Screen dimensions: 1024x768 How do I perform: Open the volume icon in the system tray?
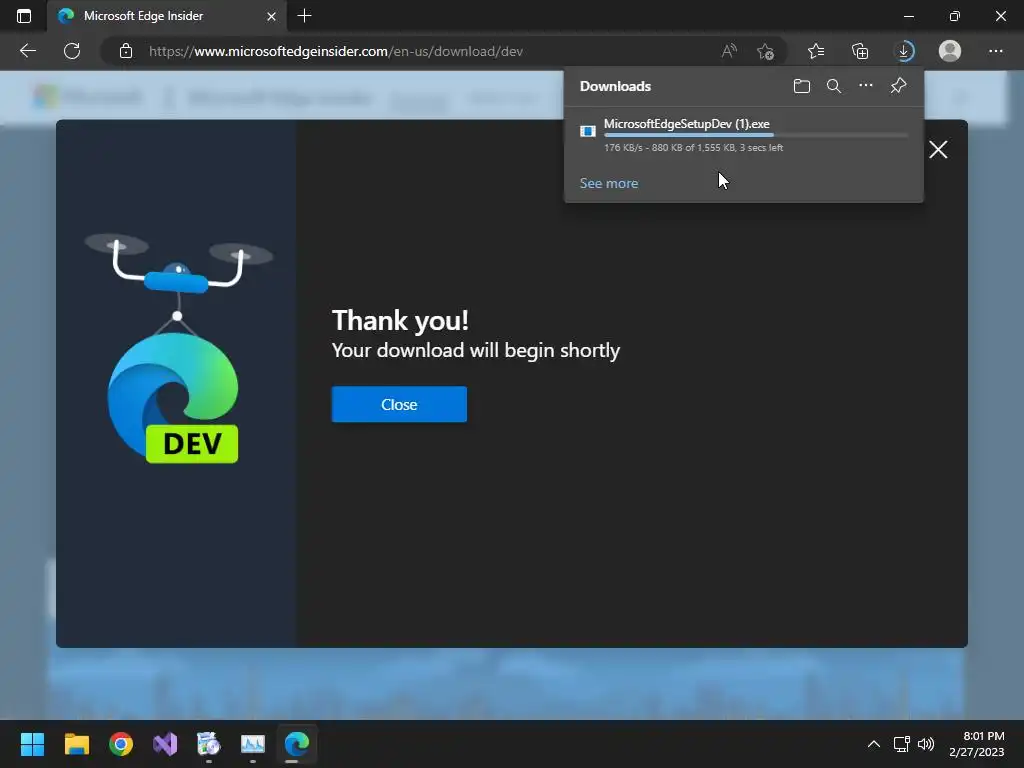point(926,744)
